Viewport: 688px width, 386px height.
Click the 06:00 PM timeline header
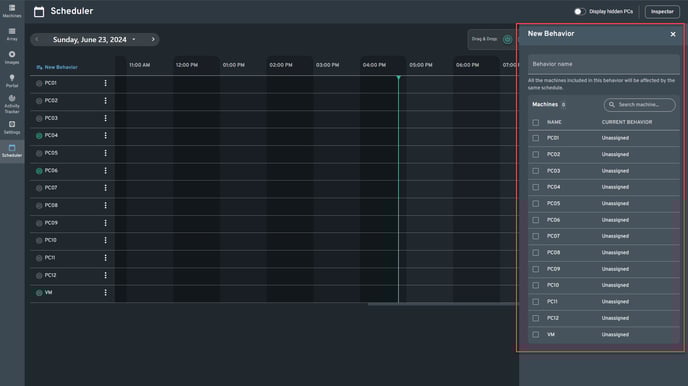point(467,65)
